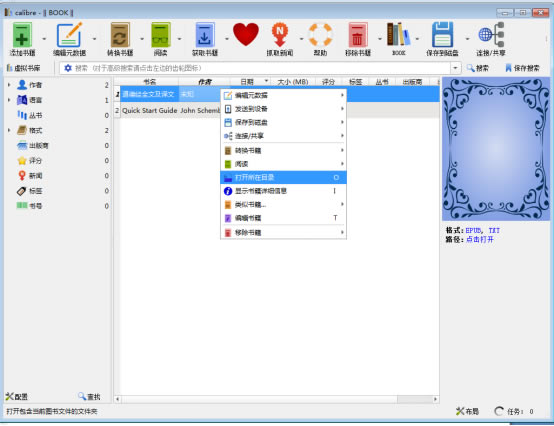Click the lifebuoy Help icon
Viewport: 554px width, 426px height.
pyautogui.click(x=320, y=35)
